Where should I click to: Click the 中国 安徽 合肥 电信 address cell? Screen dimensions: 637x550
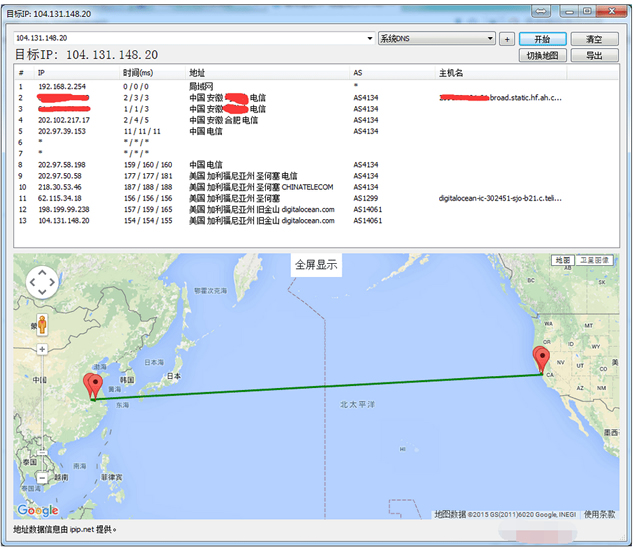(x=223, y=120)
